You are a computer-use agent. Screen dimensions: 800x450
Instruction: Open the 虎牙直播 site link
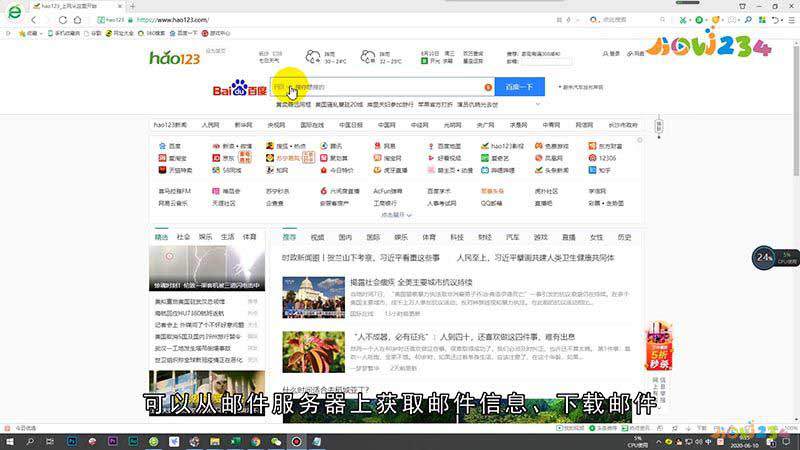pyautogui.click(x=390, y=170)
